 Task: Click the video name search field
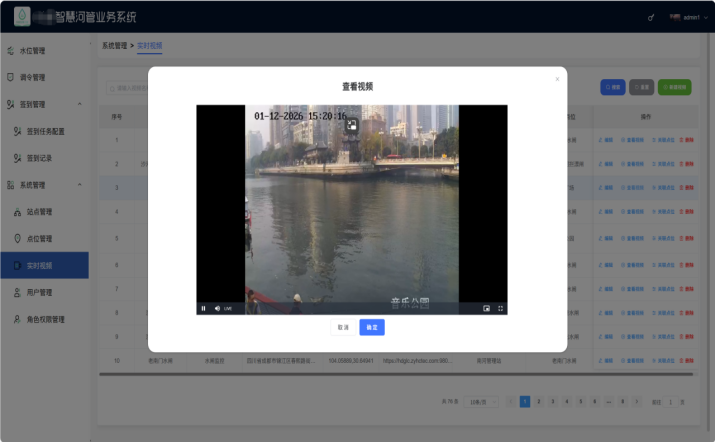pyautogui.click(x=127, y=88)
